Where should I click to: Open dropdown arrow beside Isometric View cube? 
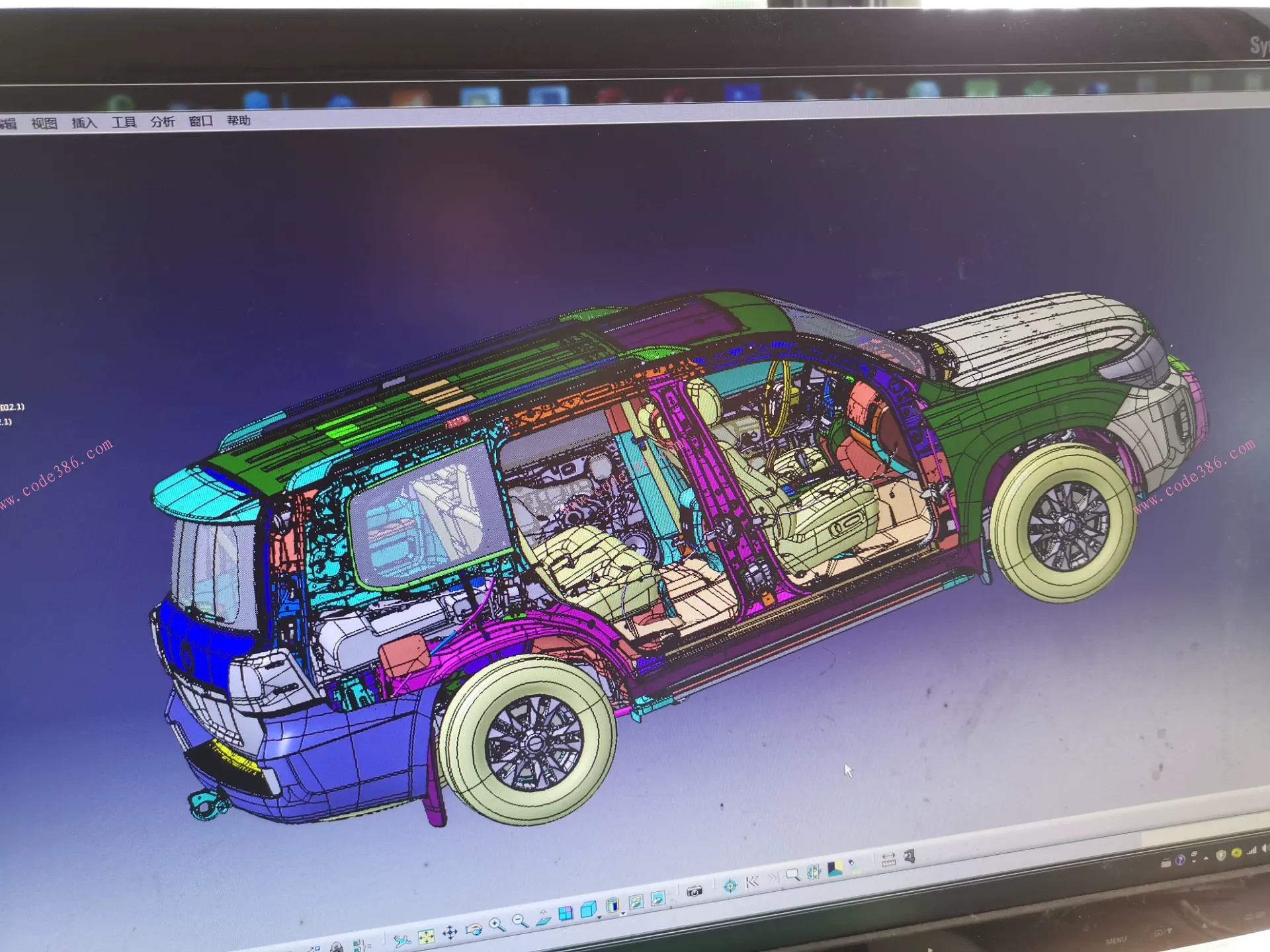point(599,918)
